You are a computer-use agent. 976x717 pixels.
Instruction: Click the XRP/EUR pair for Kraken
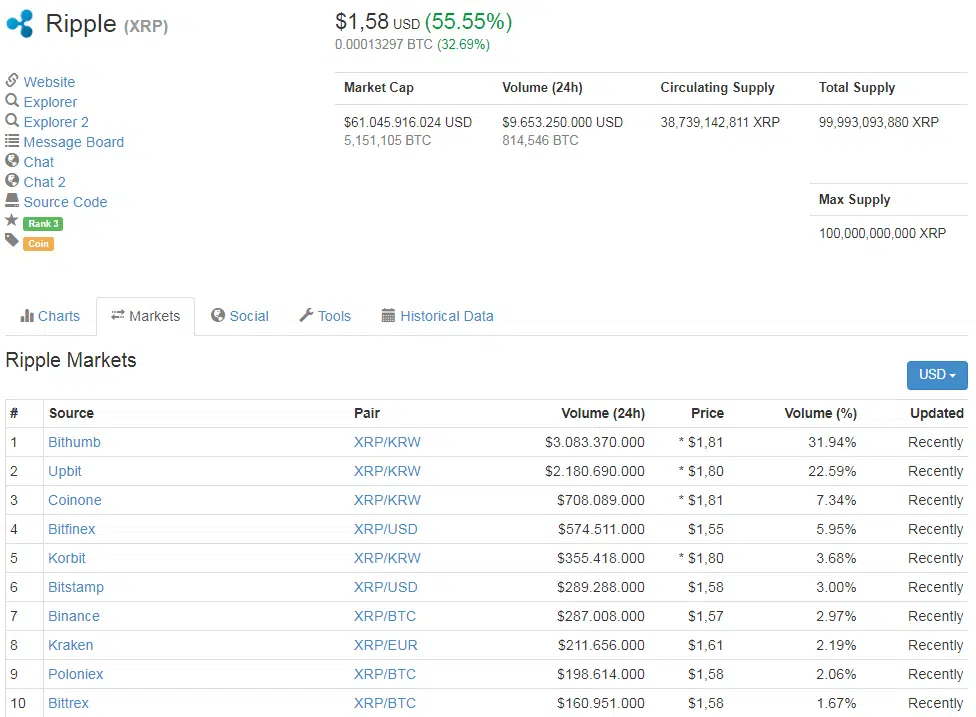[x=385, y=645]
